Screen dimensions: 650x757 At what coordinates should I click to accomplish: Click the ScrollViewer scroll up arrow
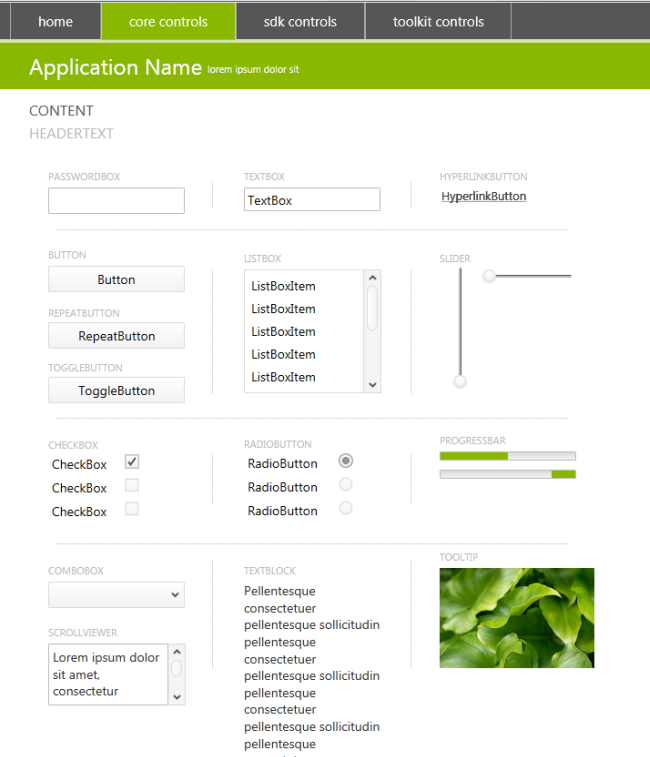pos(177,652)
